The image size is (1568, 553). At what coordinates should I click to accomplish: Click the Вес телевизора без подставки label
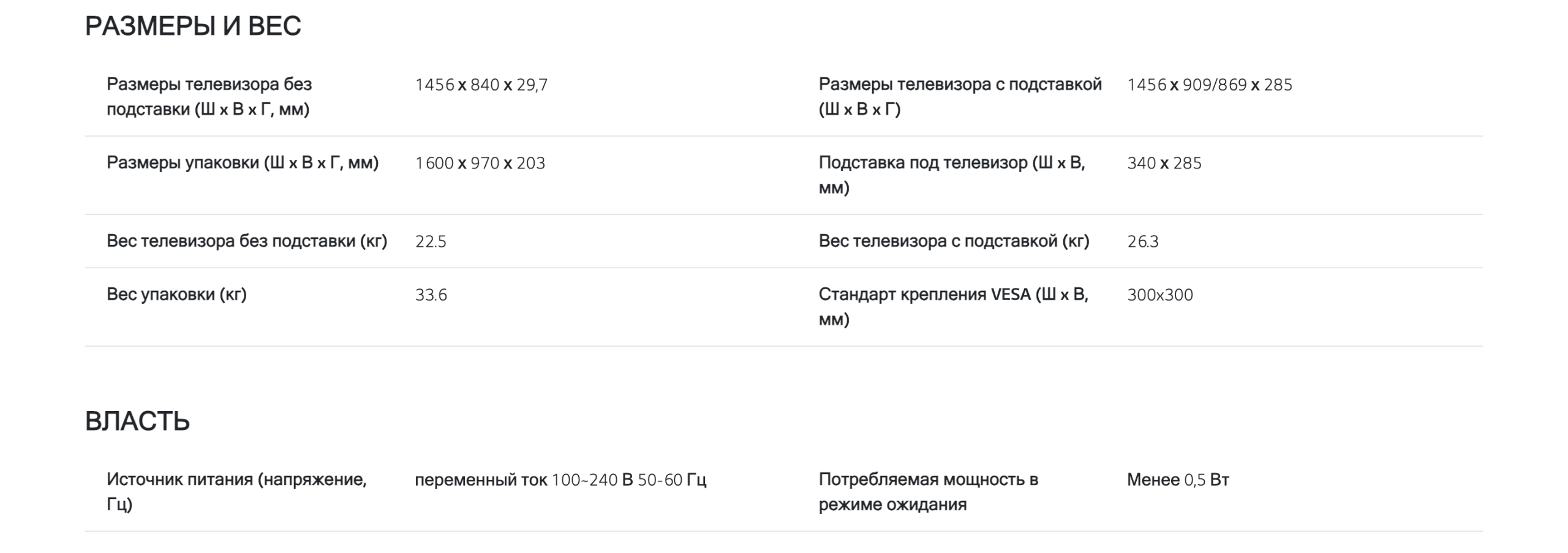point(247,241)
